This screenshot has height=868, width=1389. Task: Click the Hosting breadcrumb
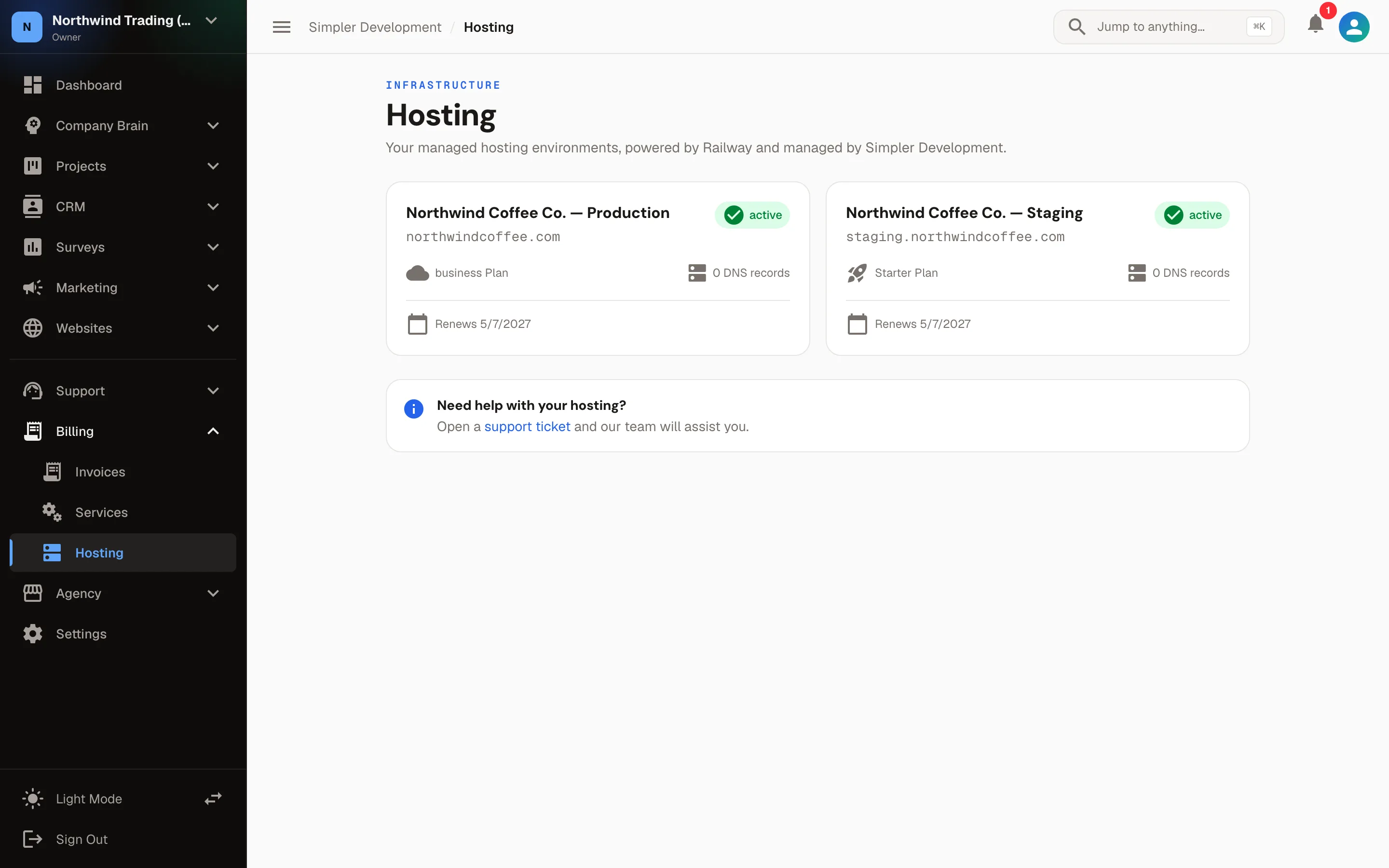point(489,27)
